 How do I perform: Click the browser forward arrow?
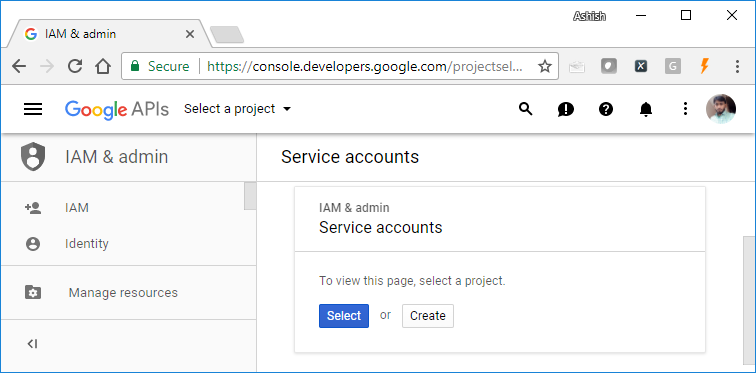click(47, 66)
